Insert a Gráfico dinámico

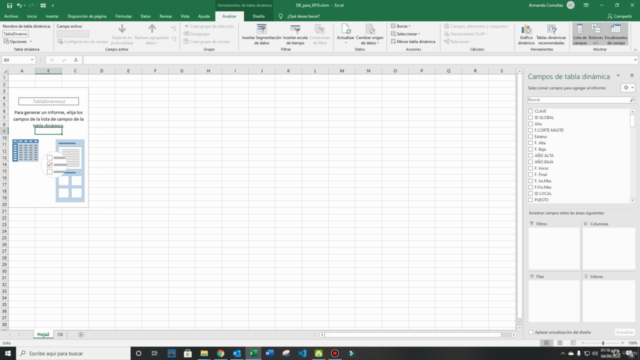click(526, 34)
